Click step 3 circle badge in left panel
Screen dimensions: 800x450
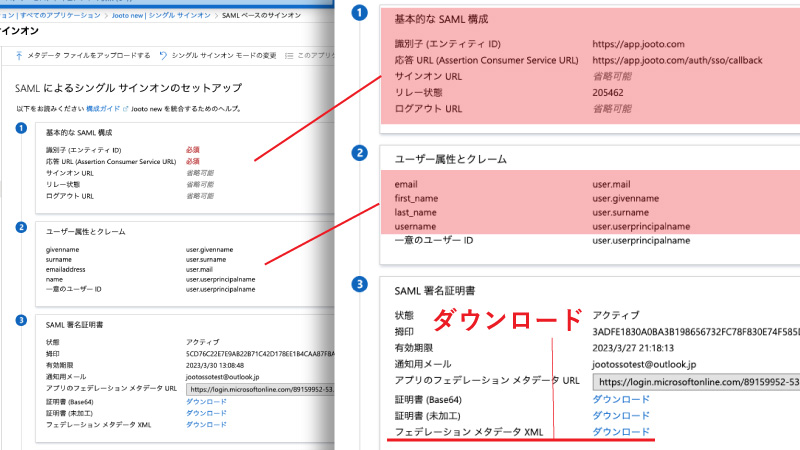click(21, 321)
